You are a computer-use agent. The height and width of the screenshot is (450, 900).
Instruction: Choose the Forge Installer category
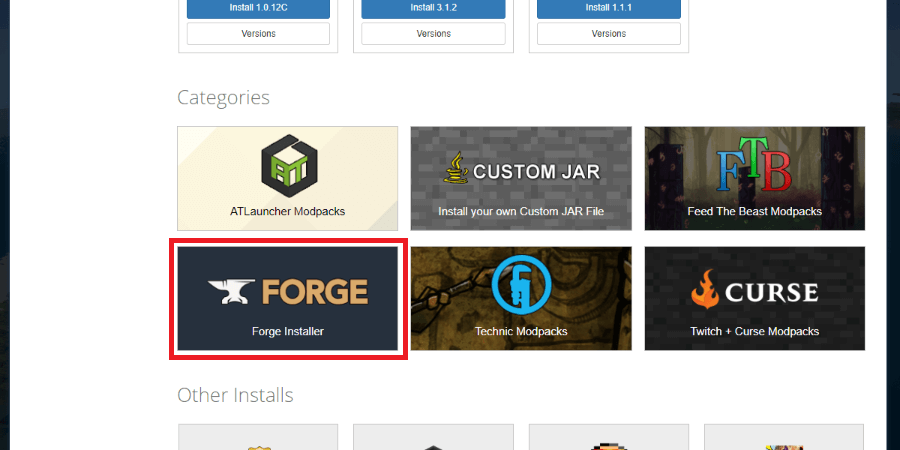tap(288, 298)
